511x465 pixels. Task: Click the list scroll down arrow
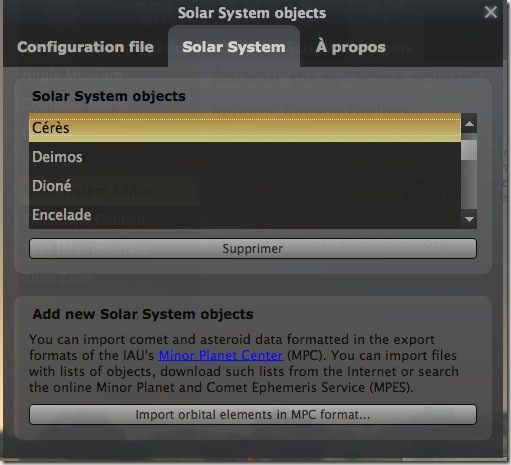[x=469, y=219]
